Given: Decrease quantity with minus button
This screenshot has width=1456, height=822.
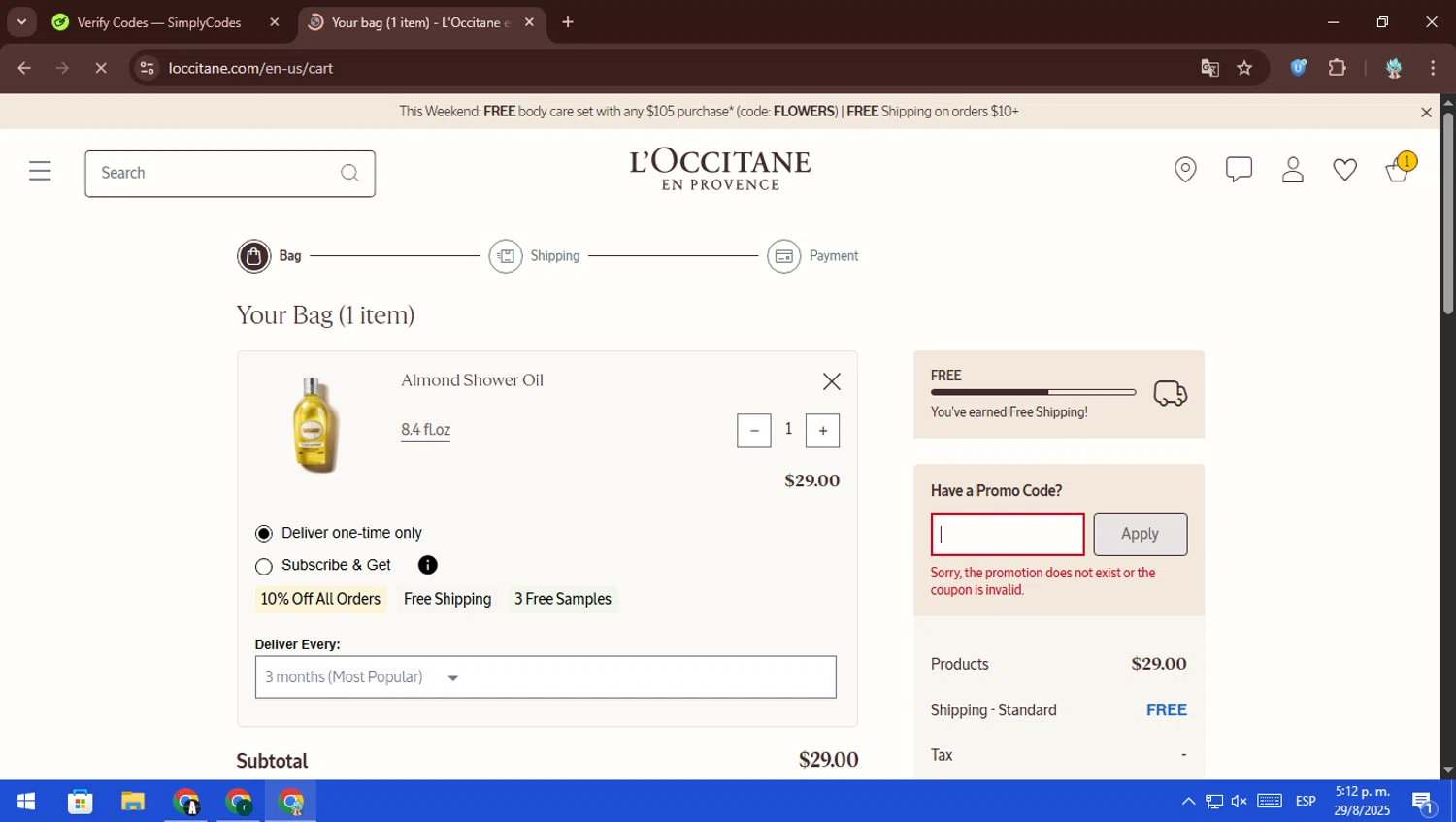Looking at the screenshot, I should coord(754,431).
